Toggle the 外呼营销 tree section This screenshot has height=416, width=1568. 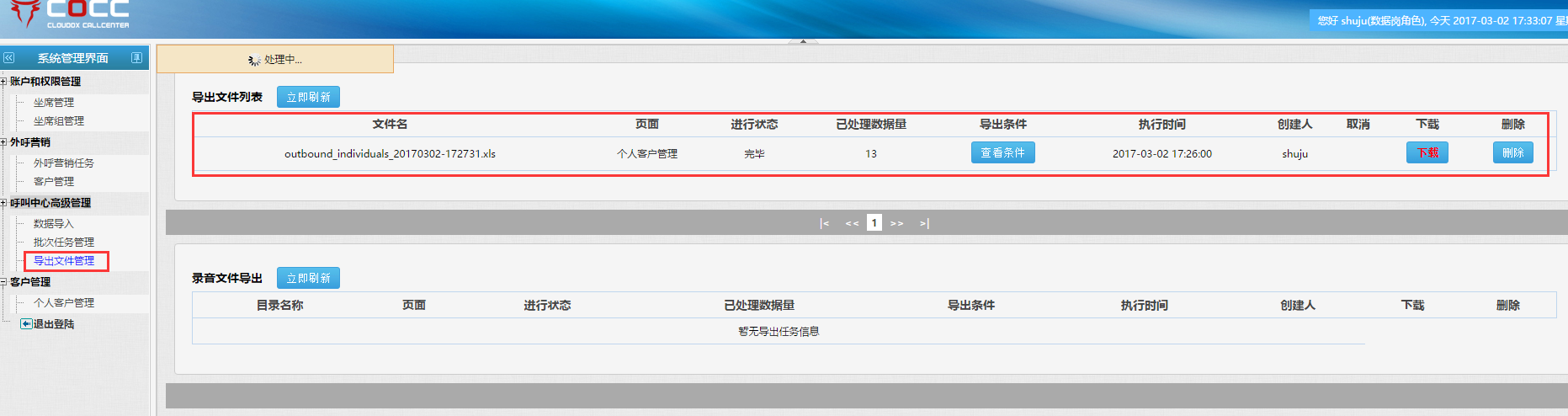tap(3, 142)
